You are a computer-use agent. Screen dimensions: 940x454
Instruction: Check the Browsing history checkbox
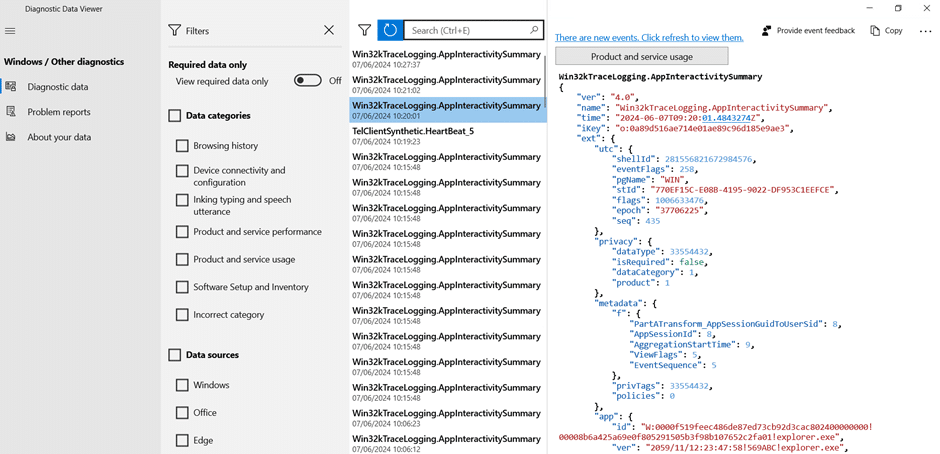pyautogui.click(x=182, y=146)
